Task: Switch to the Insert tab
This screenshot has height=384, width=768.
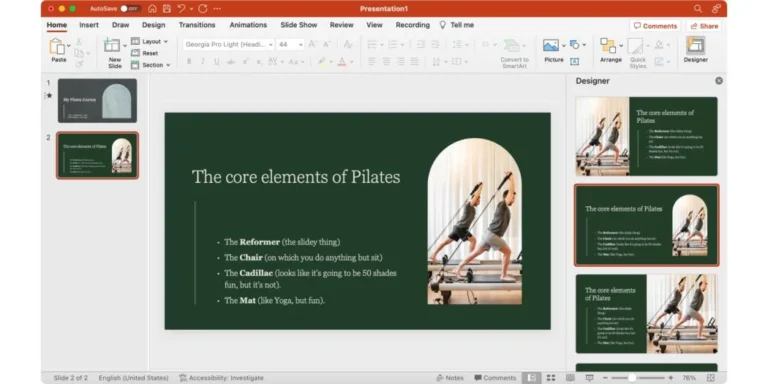Action: coord(89,25)
